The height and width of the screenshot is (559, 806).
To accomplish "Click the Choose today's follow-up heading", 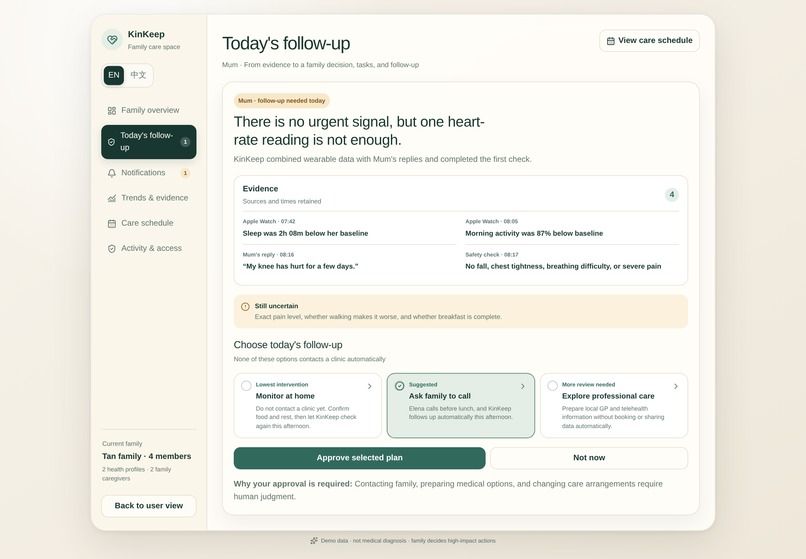I will click(x=288, y=345).
